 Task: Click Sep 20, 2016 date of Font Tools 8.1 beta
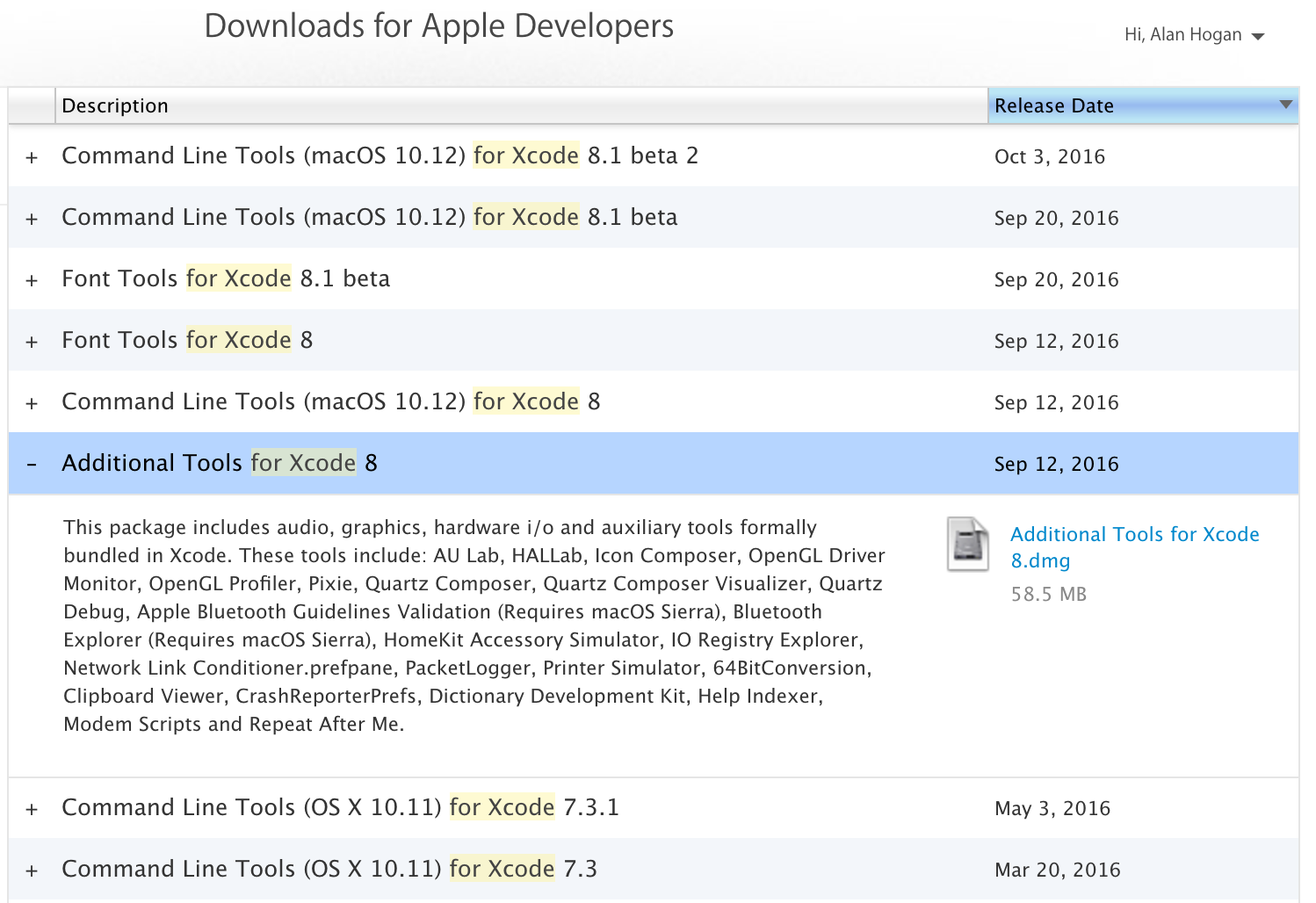(x=1057, y=279)
